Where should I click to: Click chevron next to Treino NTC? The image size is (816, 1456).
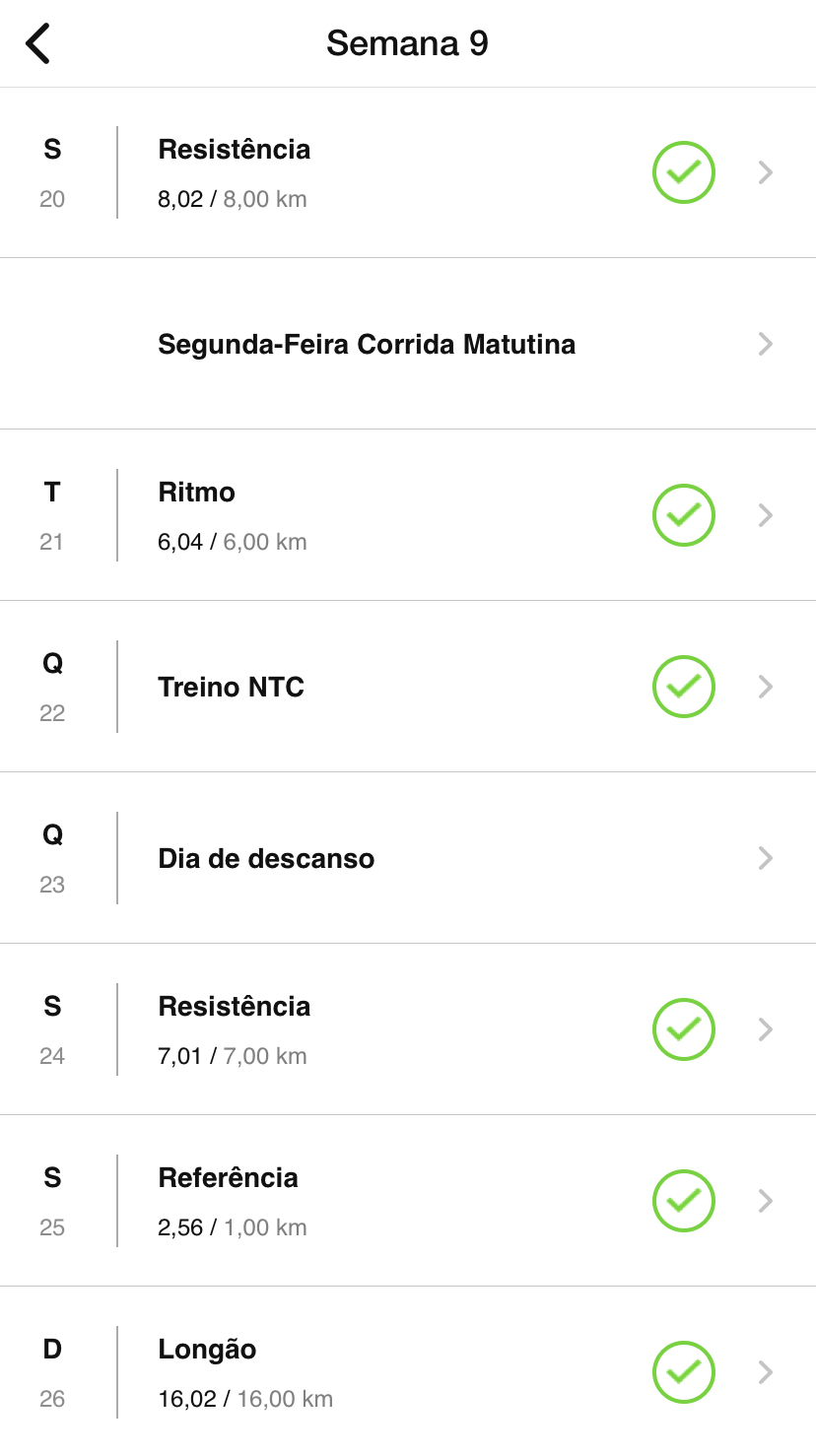click(766, 687)
